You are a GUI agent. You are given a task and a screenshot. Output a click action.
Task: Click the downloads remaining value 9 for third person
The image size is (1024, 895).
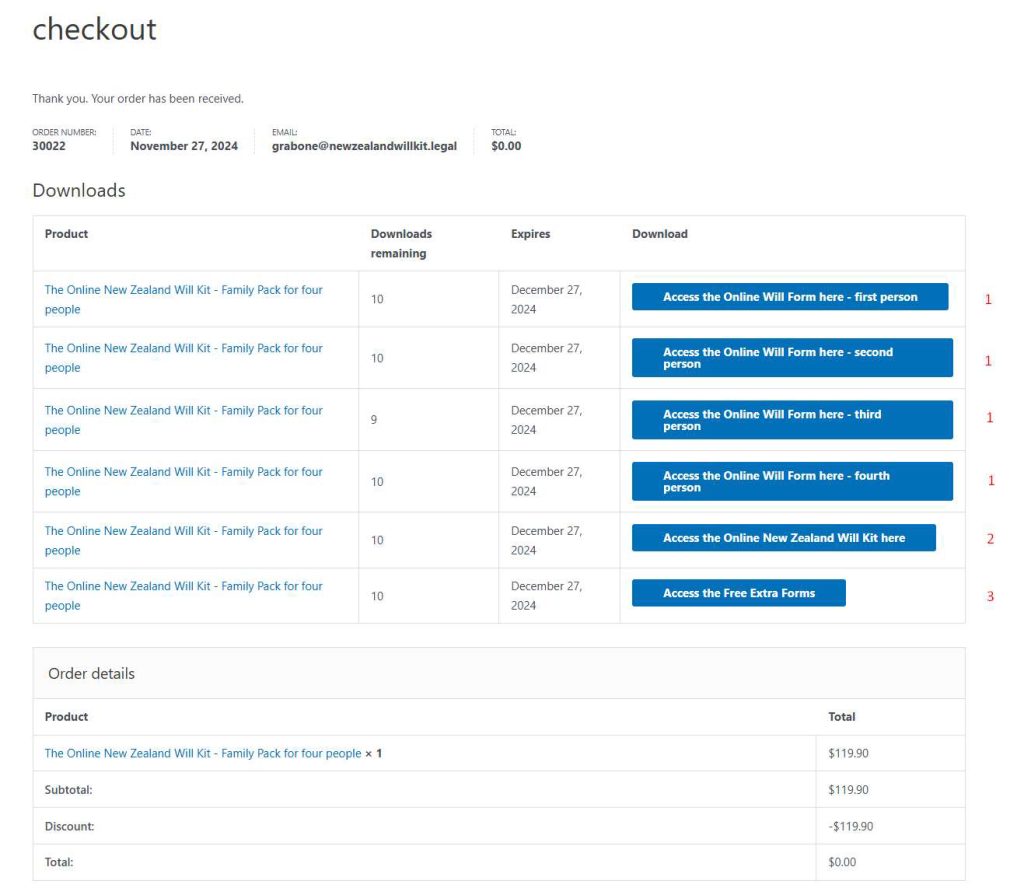tap(374, 420)
